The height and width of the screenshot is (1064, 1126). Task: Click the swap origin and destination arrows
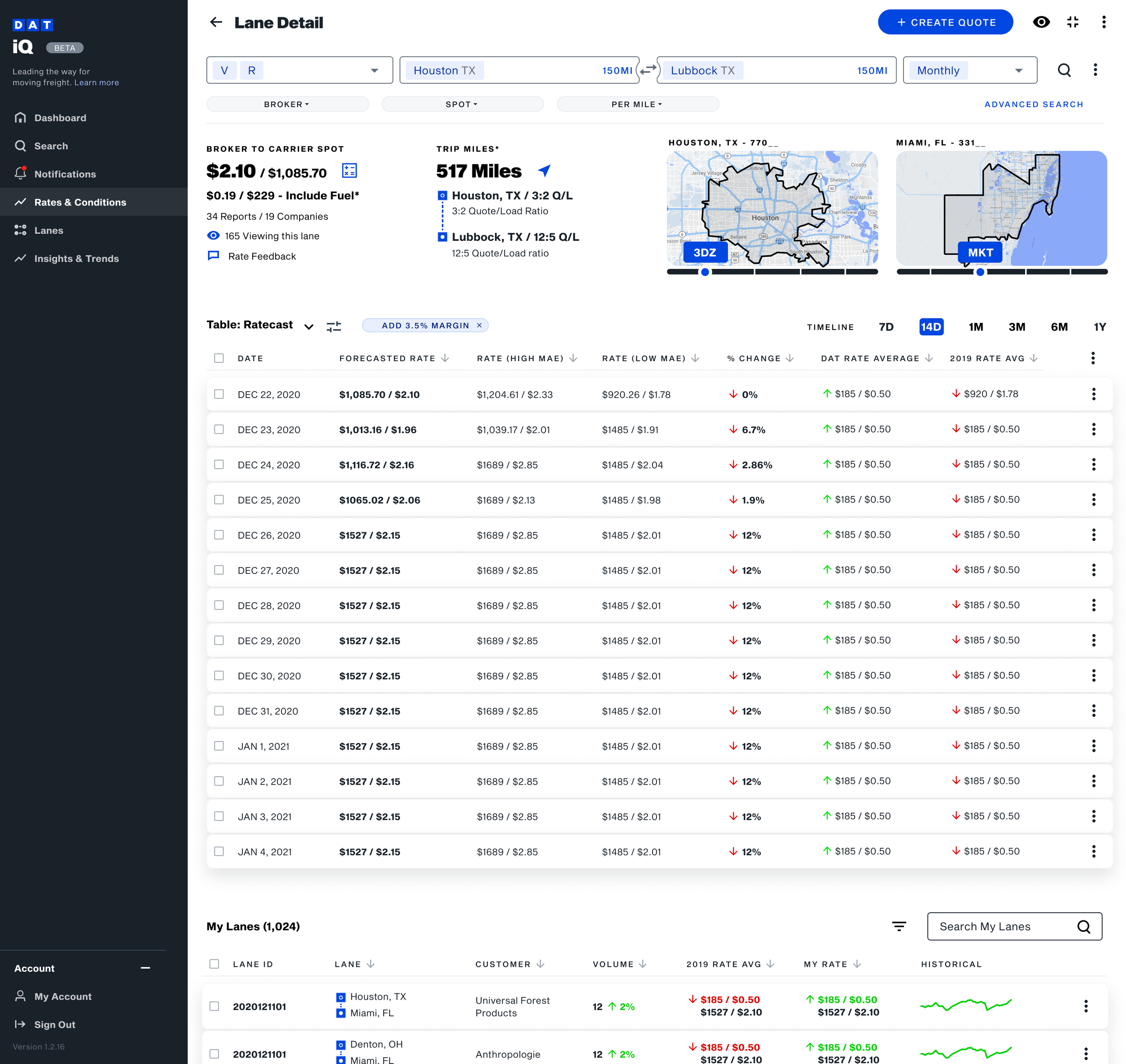point(648,70)
